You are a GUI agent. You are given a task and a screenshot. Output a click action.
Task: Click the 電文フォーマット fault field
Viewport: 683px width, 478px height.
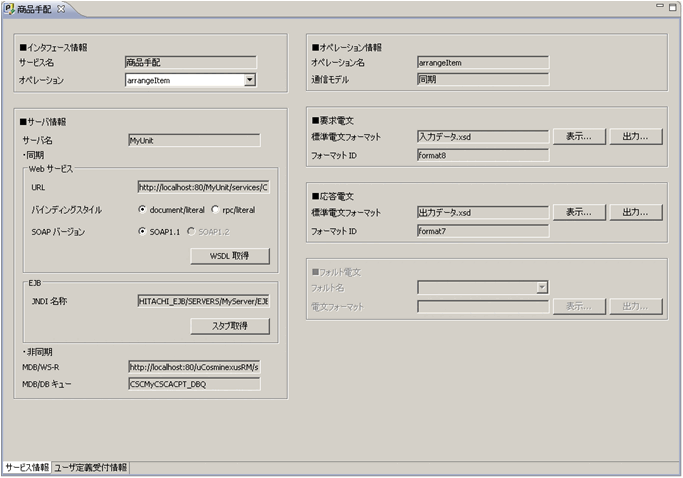483,306
